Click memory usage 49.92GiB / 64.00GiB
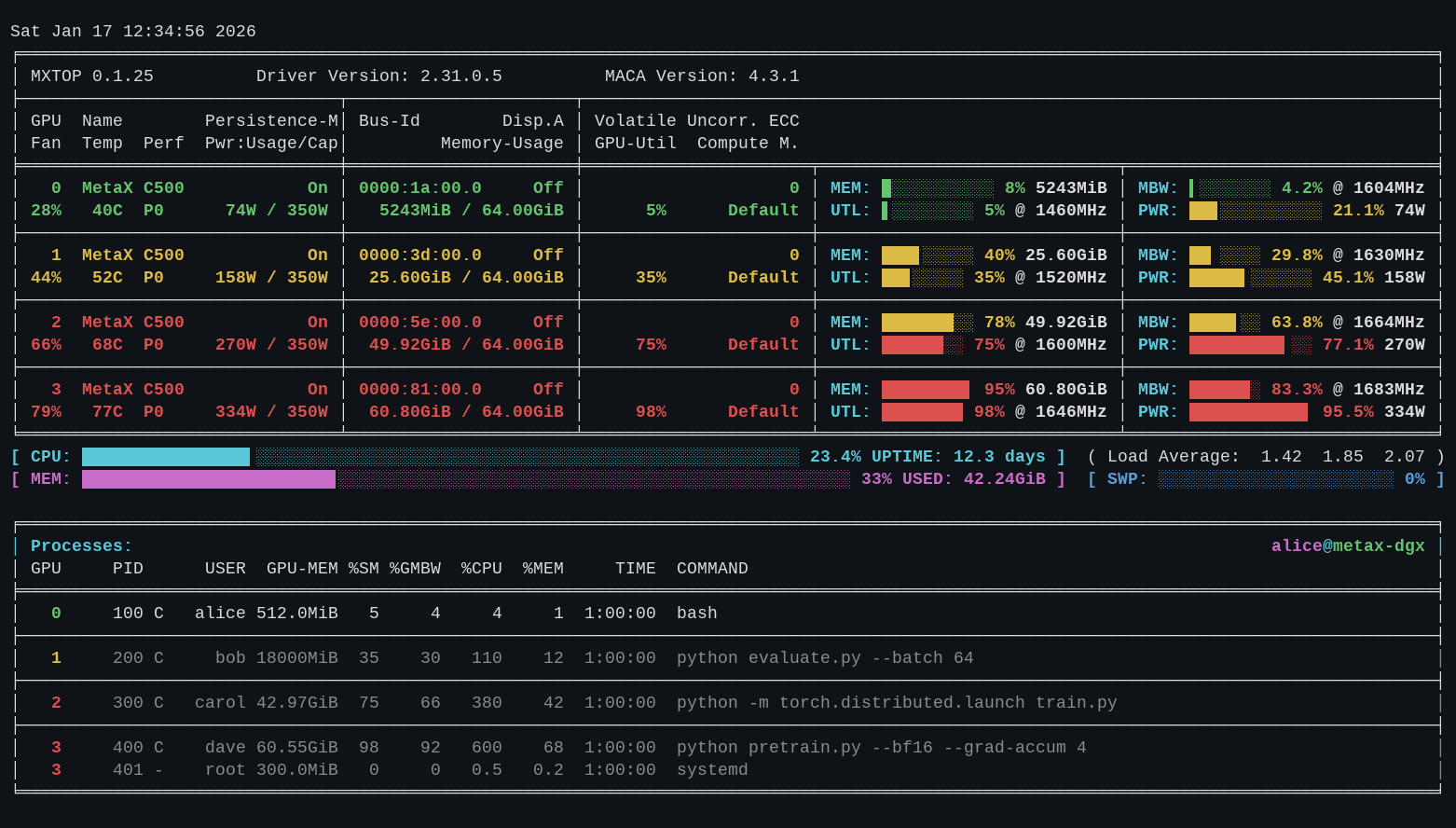Viewport: 1456px width, 828px height. point(466,345)
